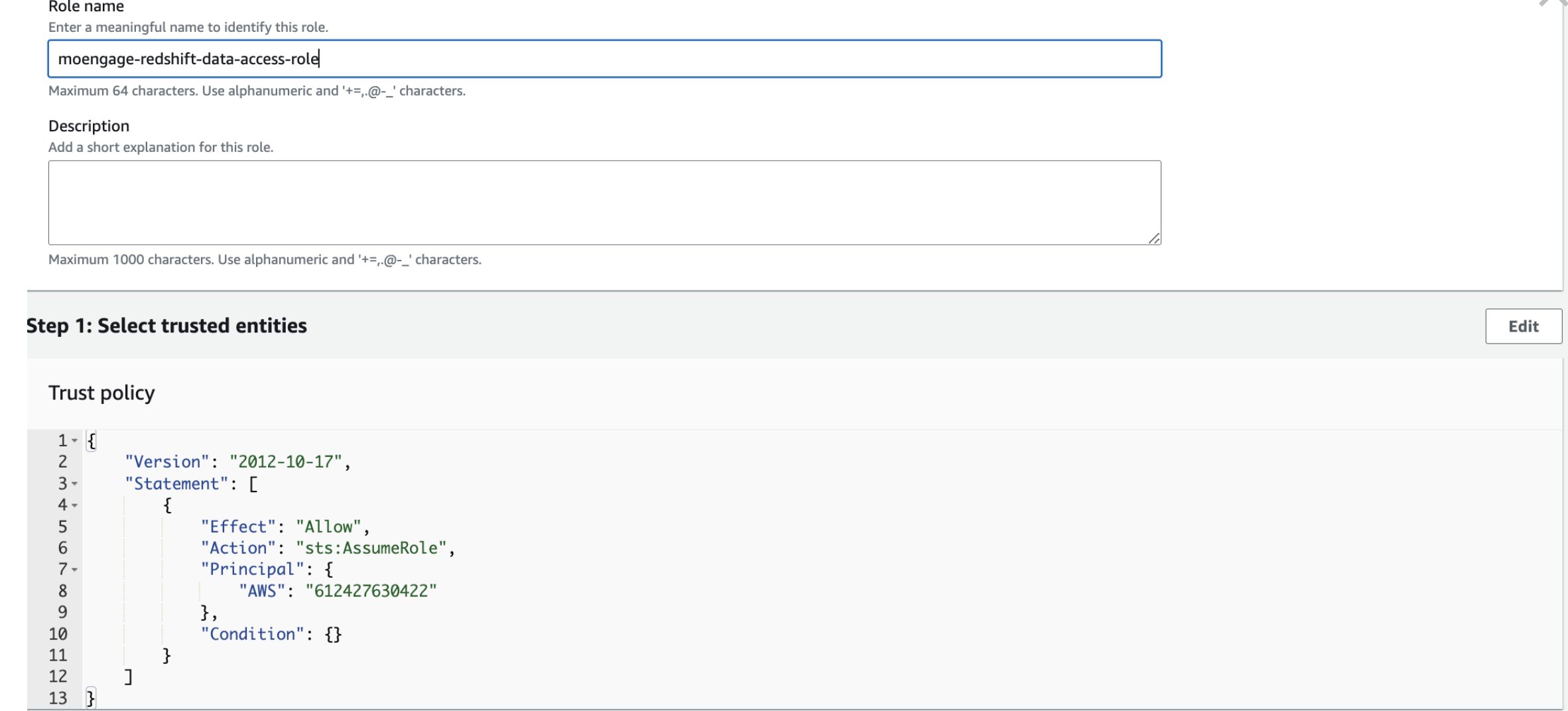Collapse the Statement array at line 3

pos(75,484)
